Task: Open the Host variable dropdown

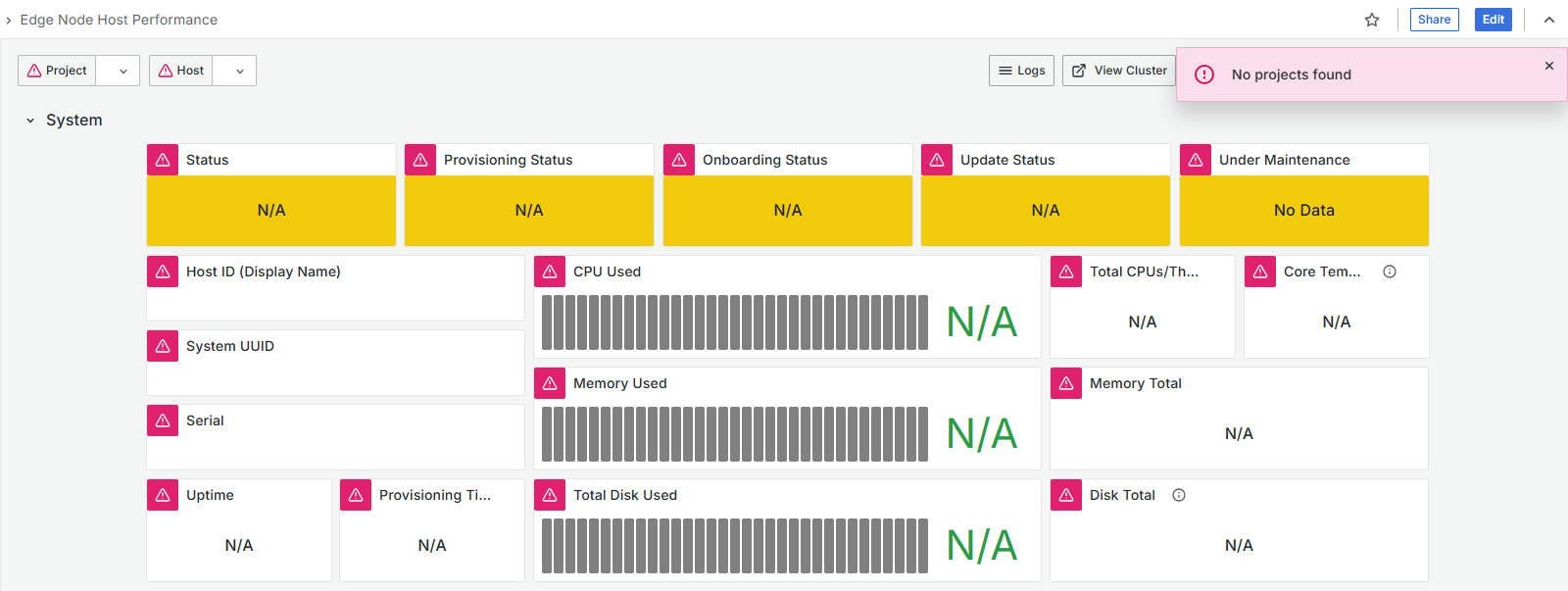Action: 239,71
